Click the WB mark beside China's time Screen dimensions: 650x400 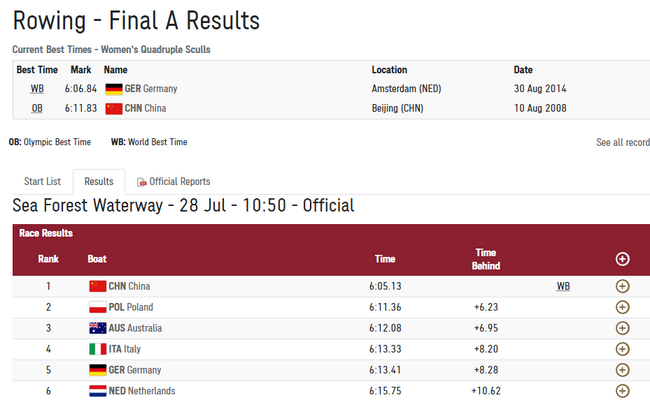(563, 286)
